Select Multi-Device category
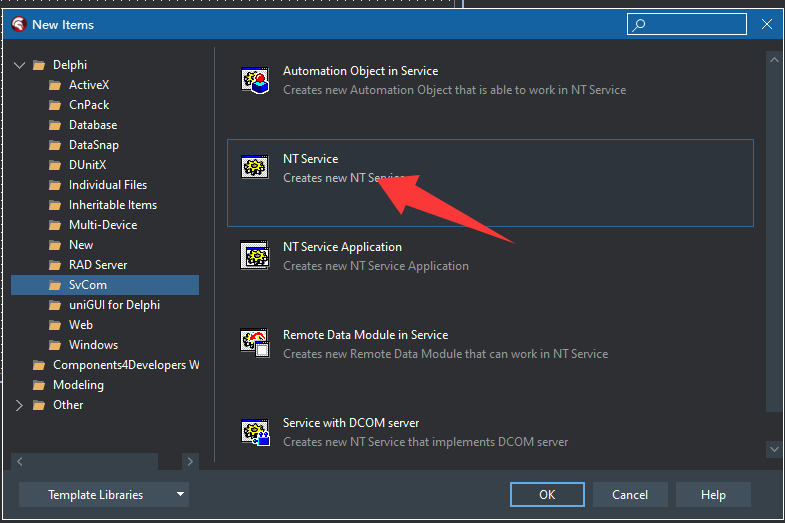This screenshot has height=523, width=785. pos(103,225)
